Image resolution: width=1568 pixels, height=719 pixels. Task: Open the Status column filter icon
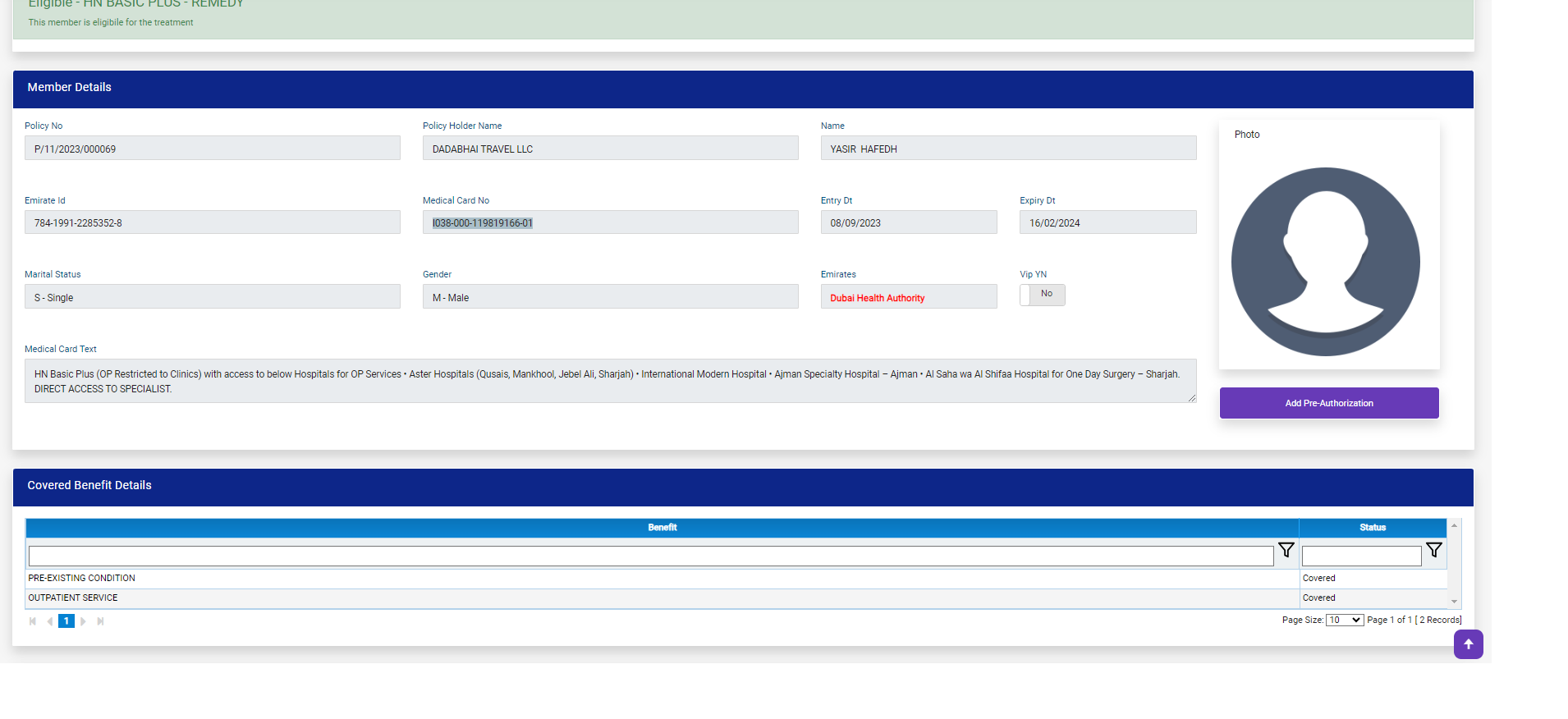1433,551
